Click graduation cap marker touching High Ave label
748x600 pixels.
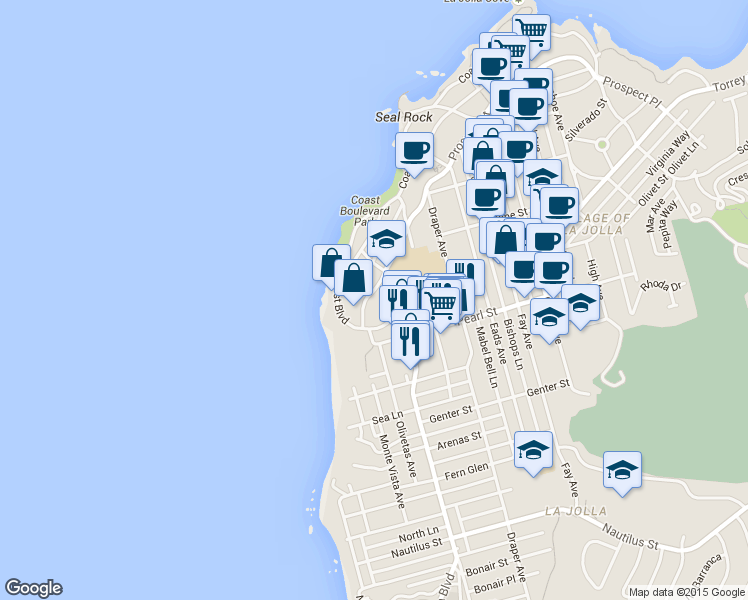[x=583, y=301]
